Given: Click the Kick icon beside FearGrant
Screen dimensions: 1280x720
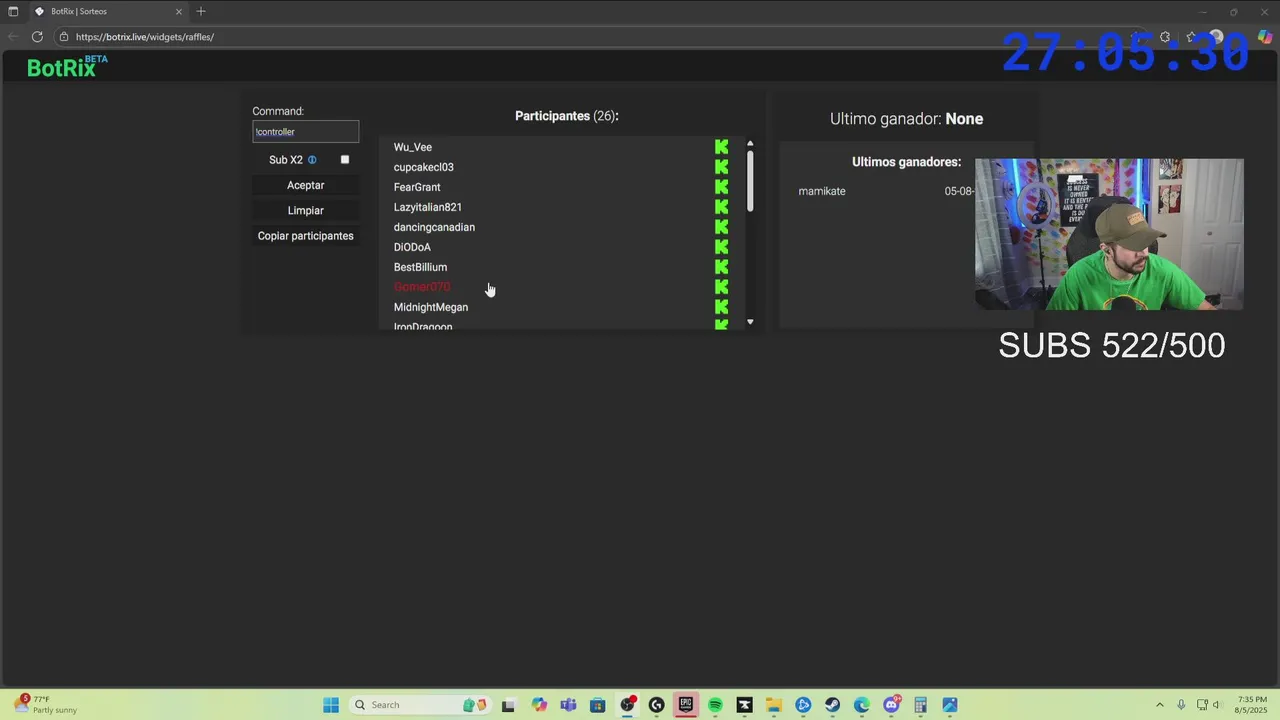Looking at the screenshot, I should pyautogui.click(x=722, y=187).
